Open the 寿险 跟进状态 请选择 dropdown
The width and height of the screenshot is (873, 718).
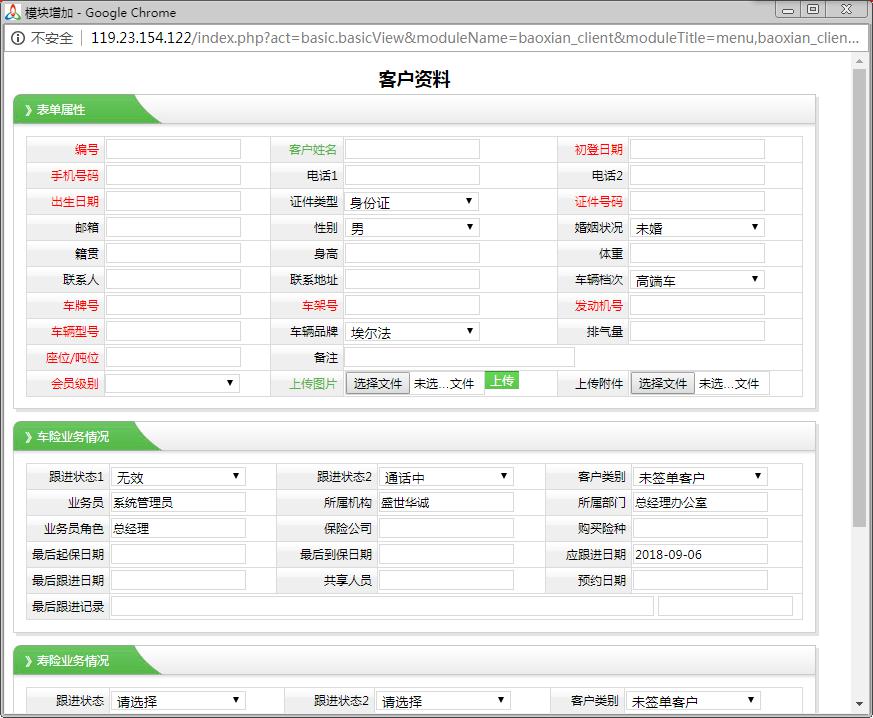[x=177, y=700]
